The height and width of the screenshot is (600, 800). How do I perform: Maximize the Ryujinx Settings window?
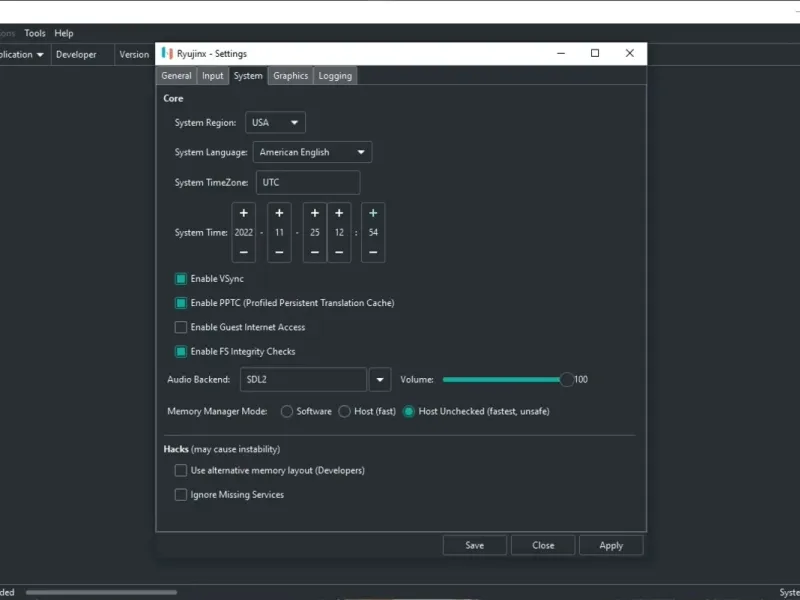click(x=595, y=53)
